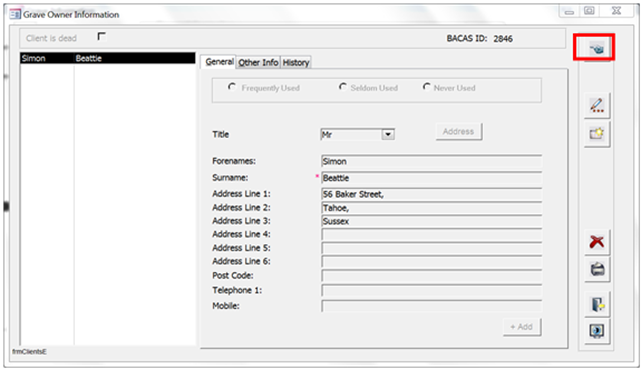Switch to the Other Info tab
The height and width of the screenshot is (370, 641).
click(x=258, y=62)
